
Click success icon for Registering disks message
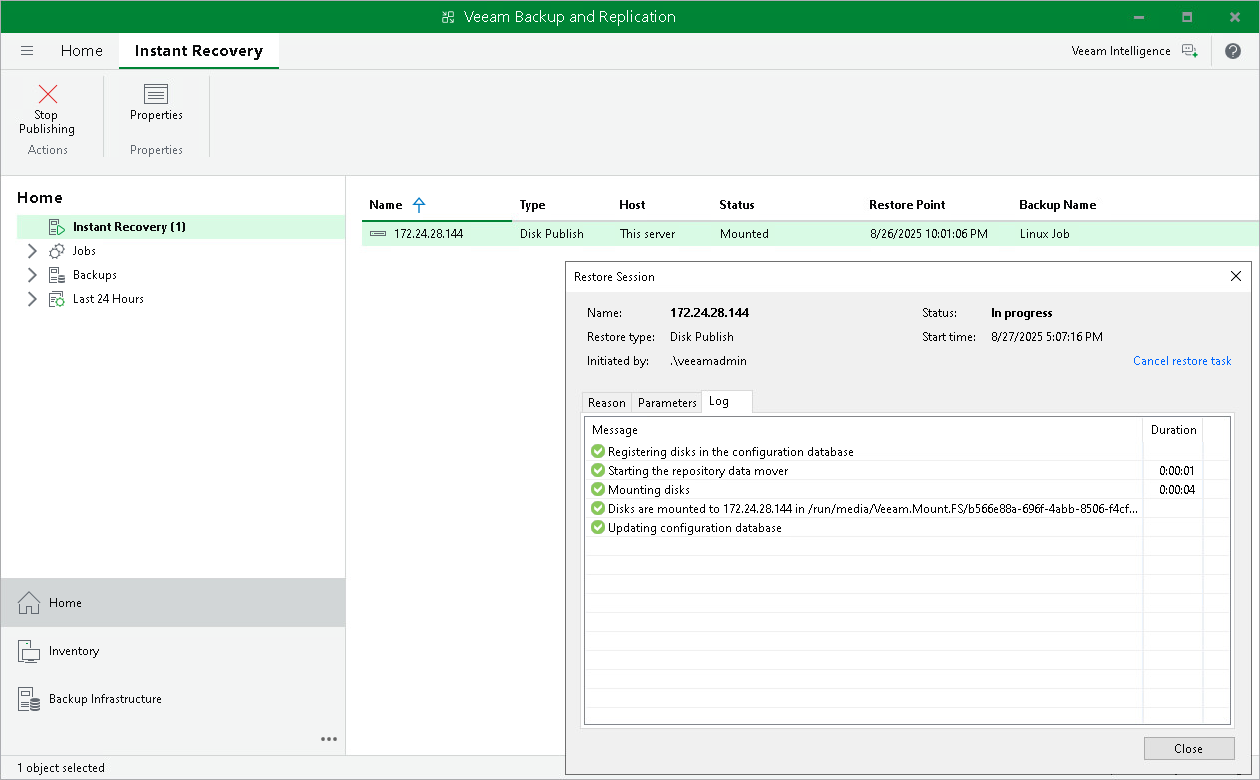click(598, 452)
